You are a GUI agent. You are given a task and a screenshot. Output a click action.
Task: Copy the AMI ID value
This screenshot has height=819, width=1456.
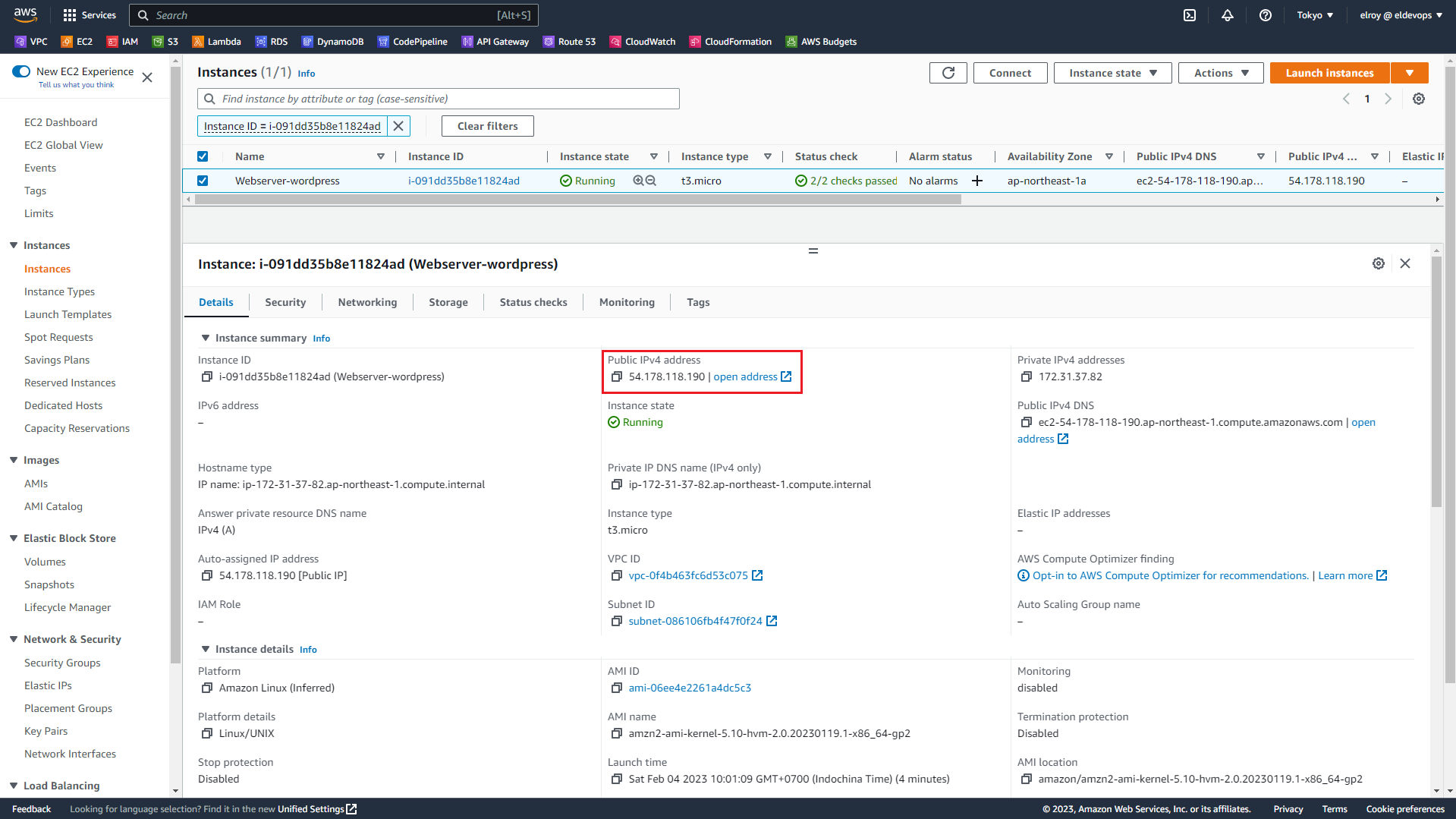(617, 688)
